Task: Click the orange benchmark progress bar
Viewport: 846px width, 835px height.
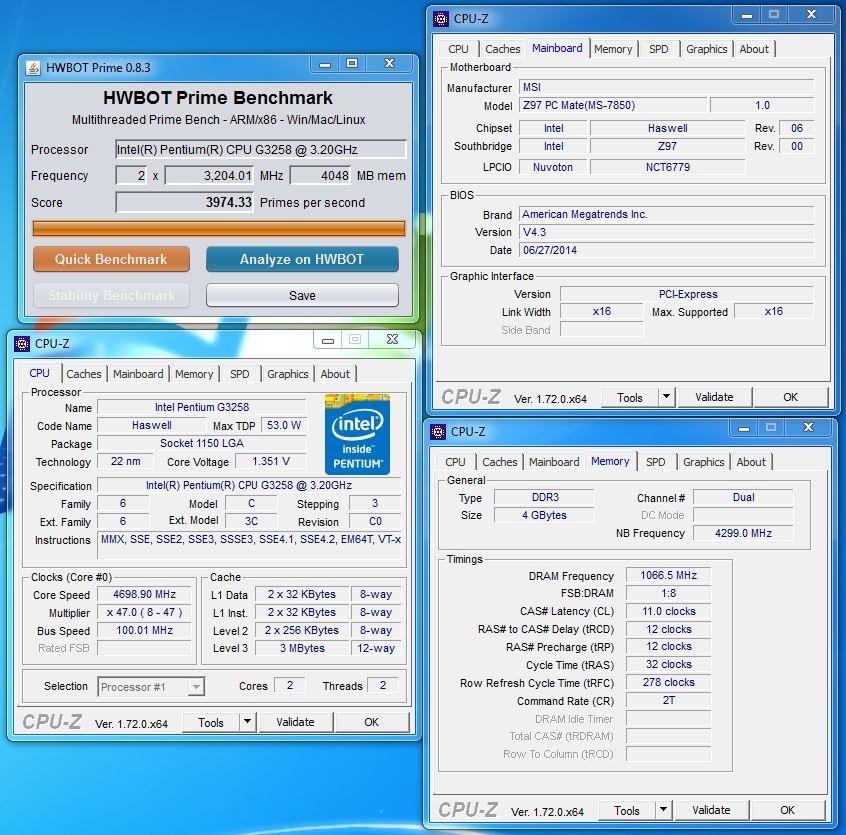Action: [x=219, y=228]
